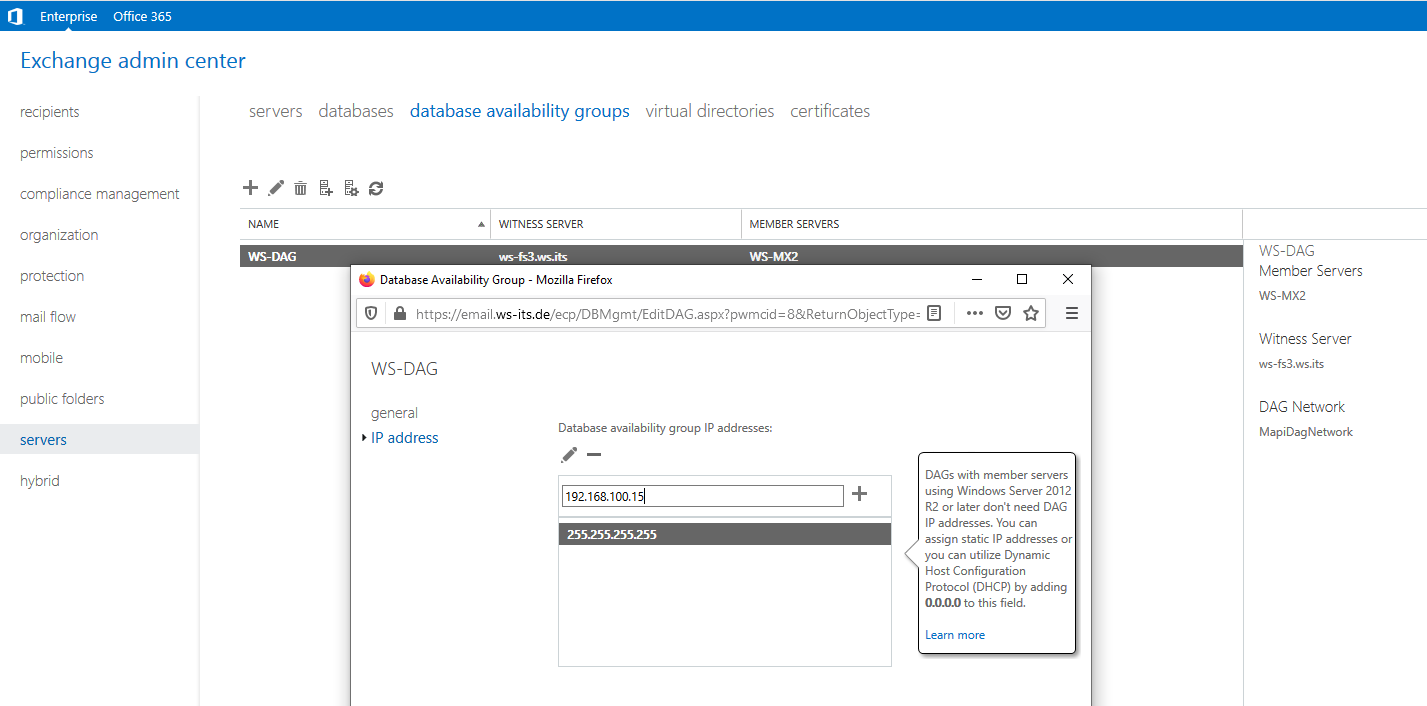The width and height of the screenshot is (1427, 706).
Task: Click the IP address input field
Action: [x=702, y=496]
